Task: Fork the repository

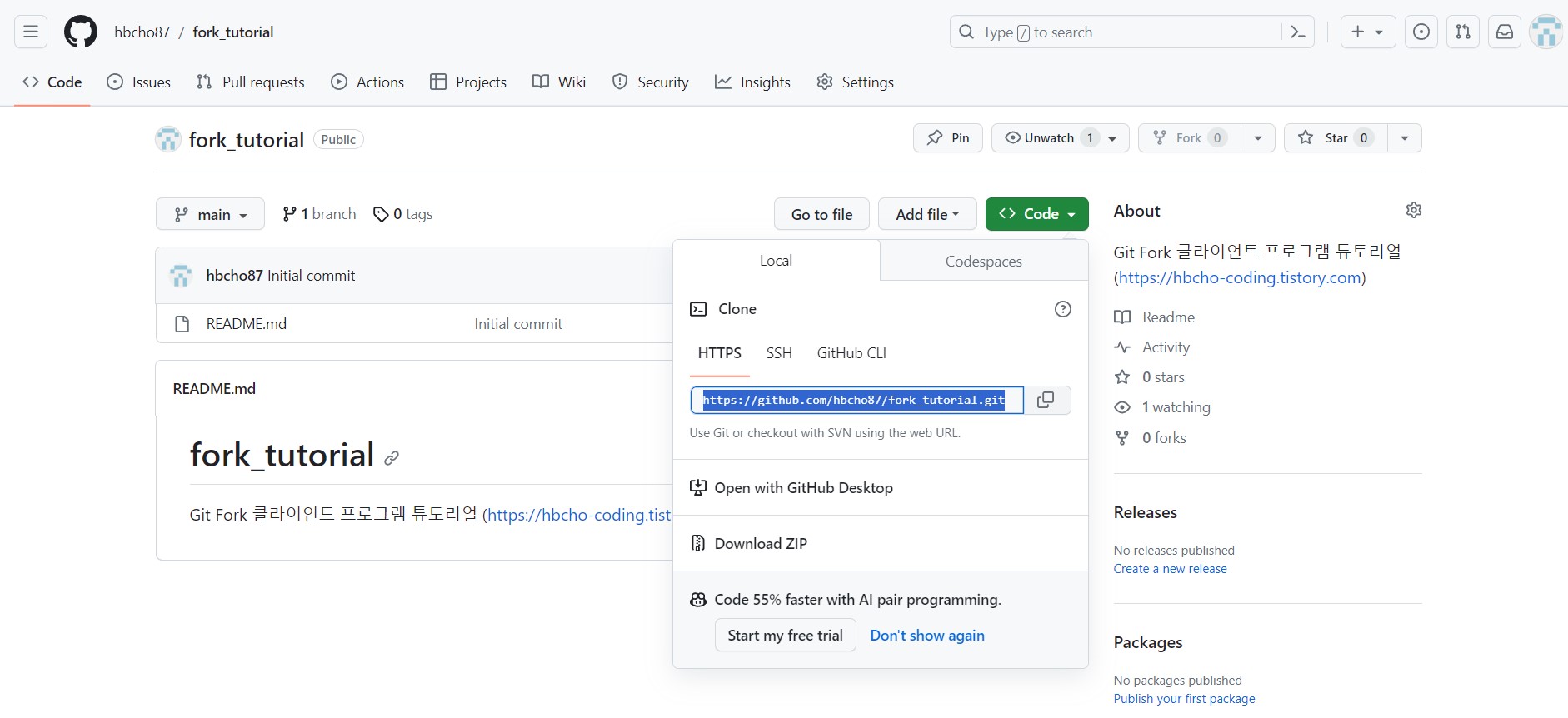Action: [x=1190, y=137]
